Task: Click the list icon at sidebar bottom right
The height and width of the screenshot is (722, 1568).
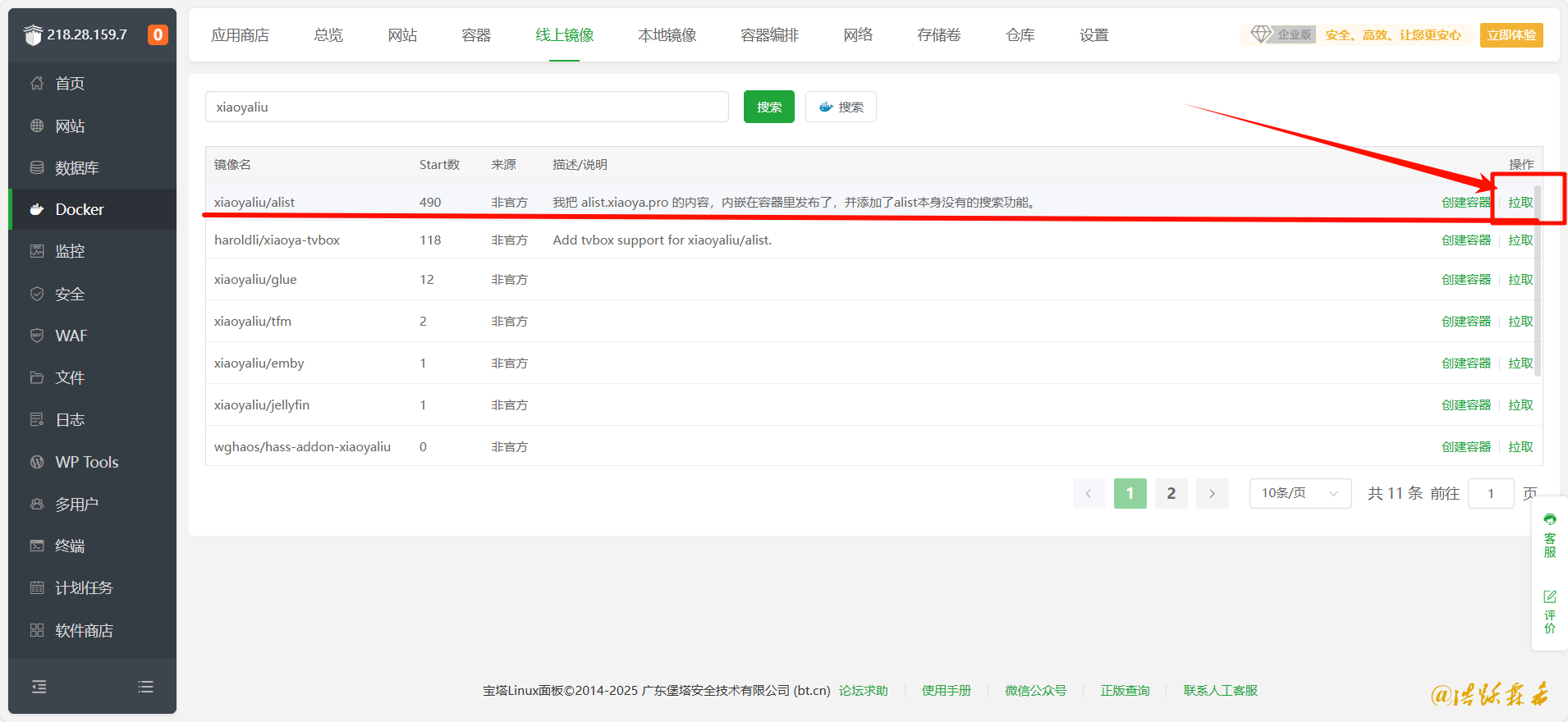Action: (x=145, y=687)
